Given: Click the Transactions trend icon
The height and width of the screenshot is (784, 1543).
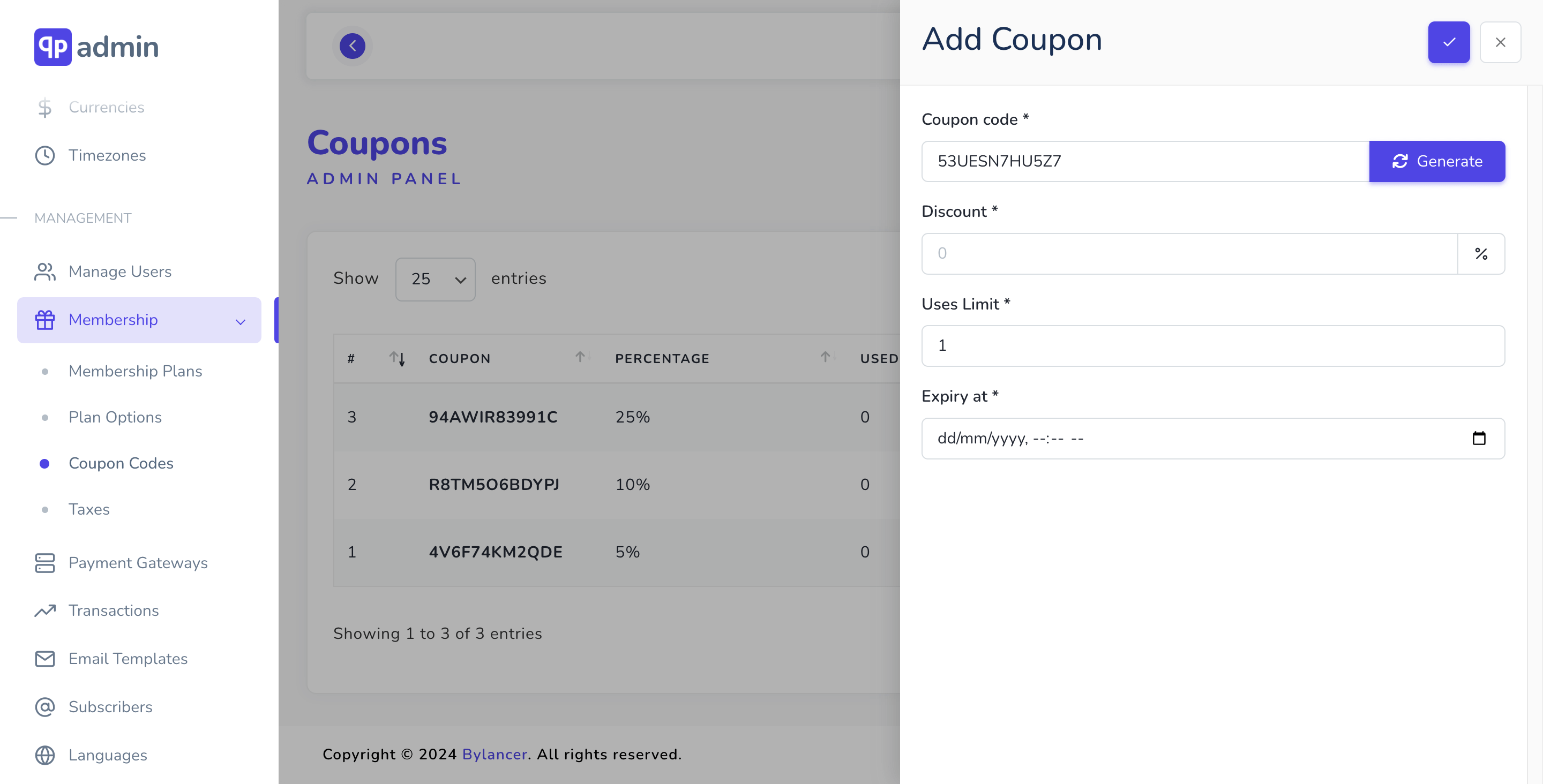Looking at the screenshot, I should pyautogui.click(x=45, y=611).
